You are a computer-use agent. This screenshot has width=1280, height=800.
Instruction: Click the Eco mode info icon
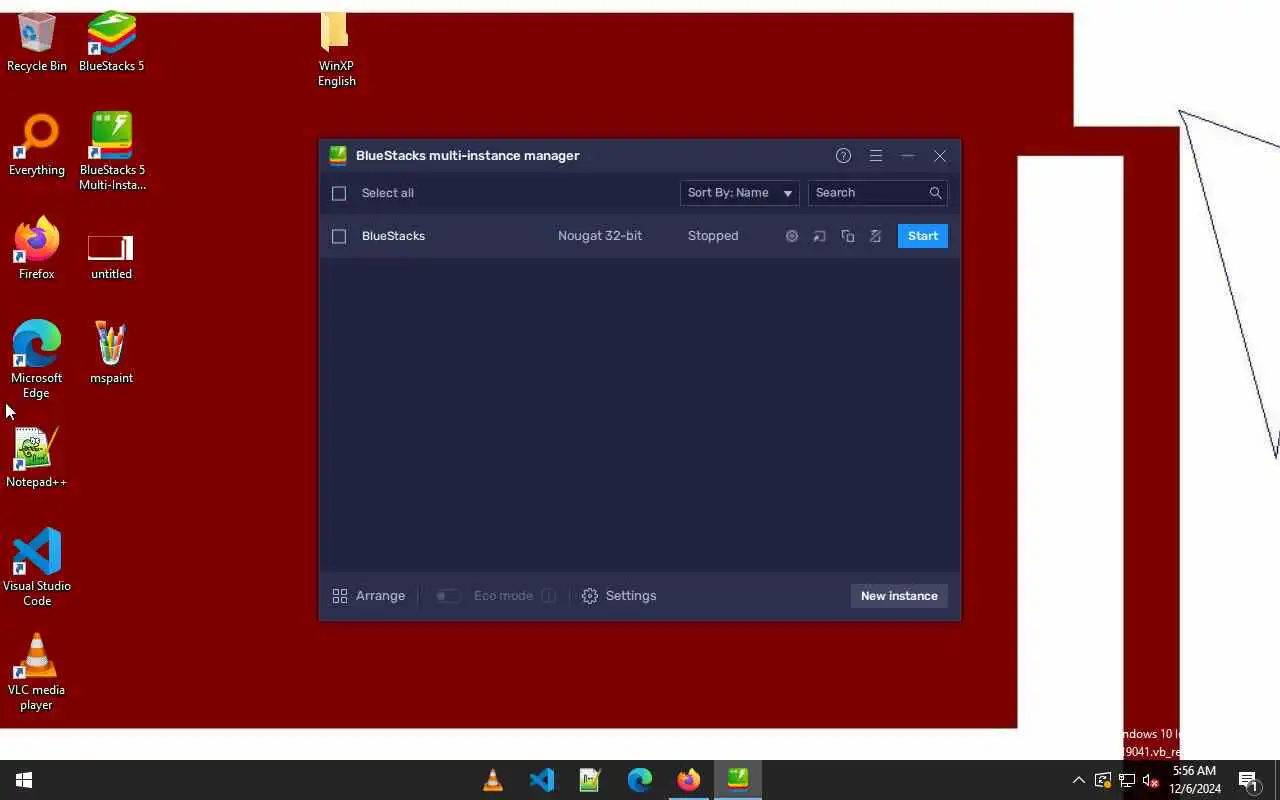[x=548, y=596]
